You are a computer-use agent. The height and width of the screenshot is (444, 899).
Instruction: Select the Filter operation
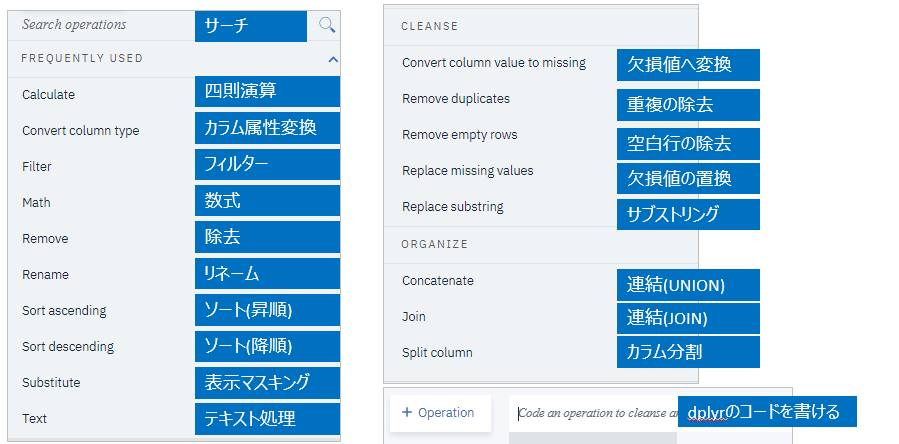pos(37,167)
